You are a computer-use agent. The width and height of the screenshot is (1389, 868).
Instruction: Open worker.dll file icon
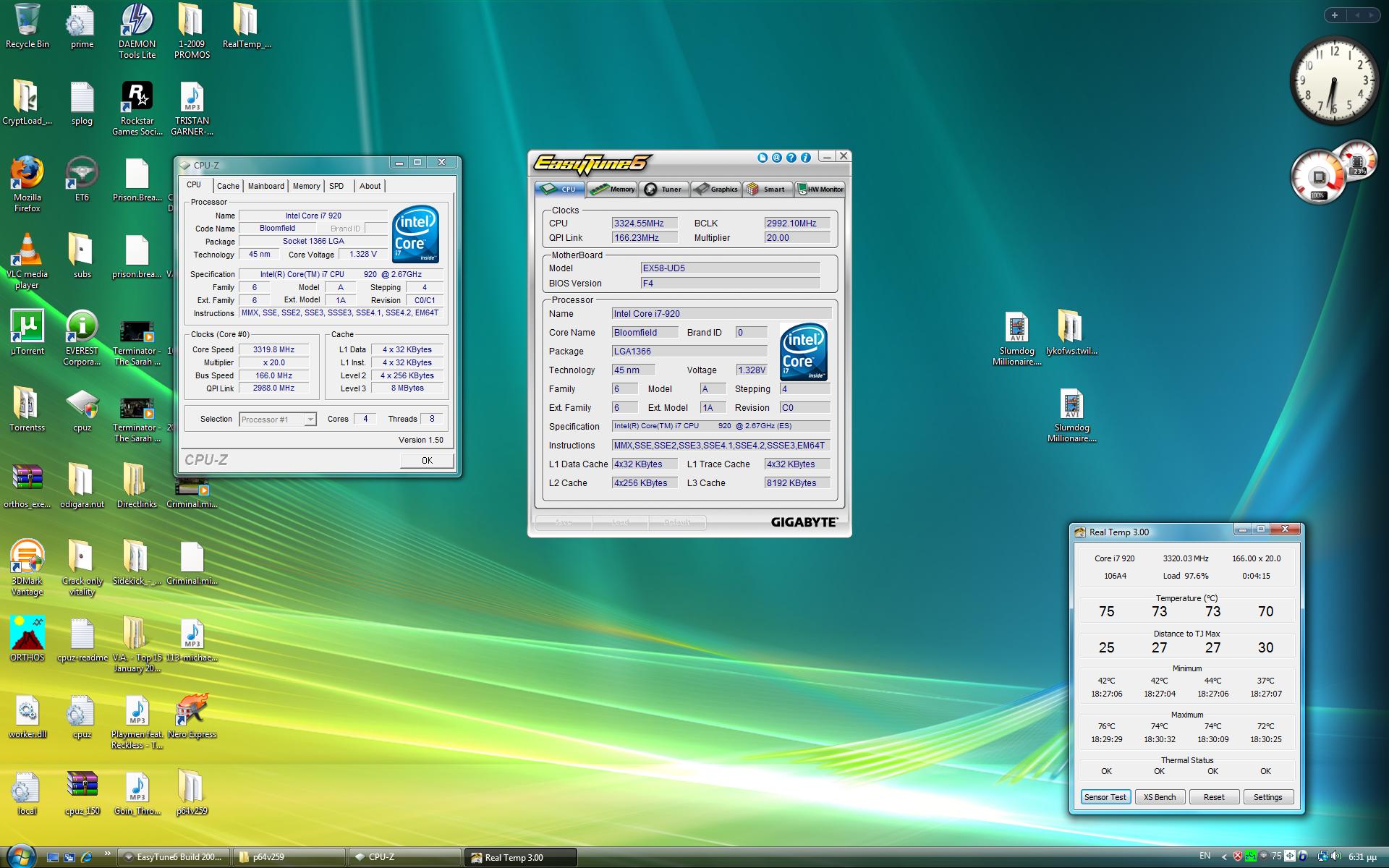coord(27,716)
